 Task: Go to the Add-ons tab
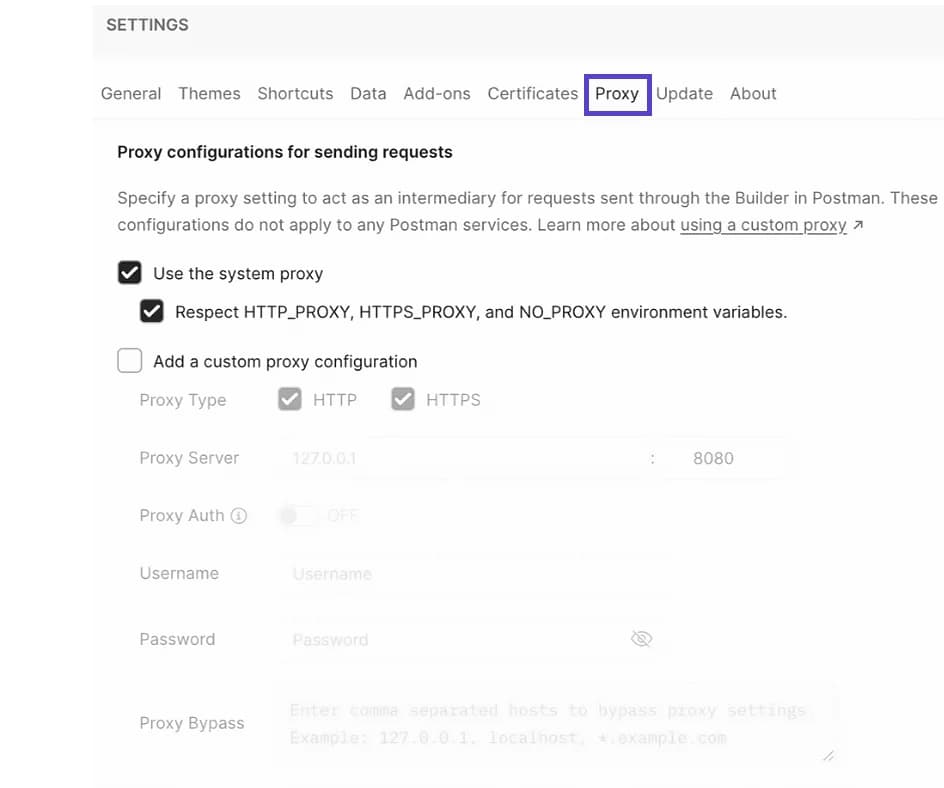(437, 94)
